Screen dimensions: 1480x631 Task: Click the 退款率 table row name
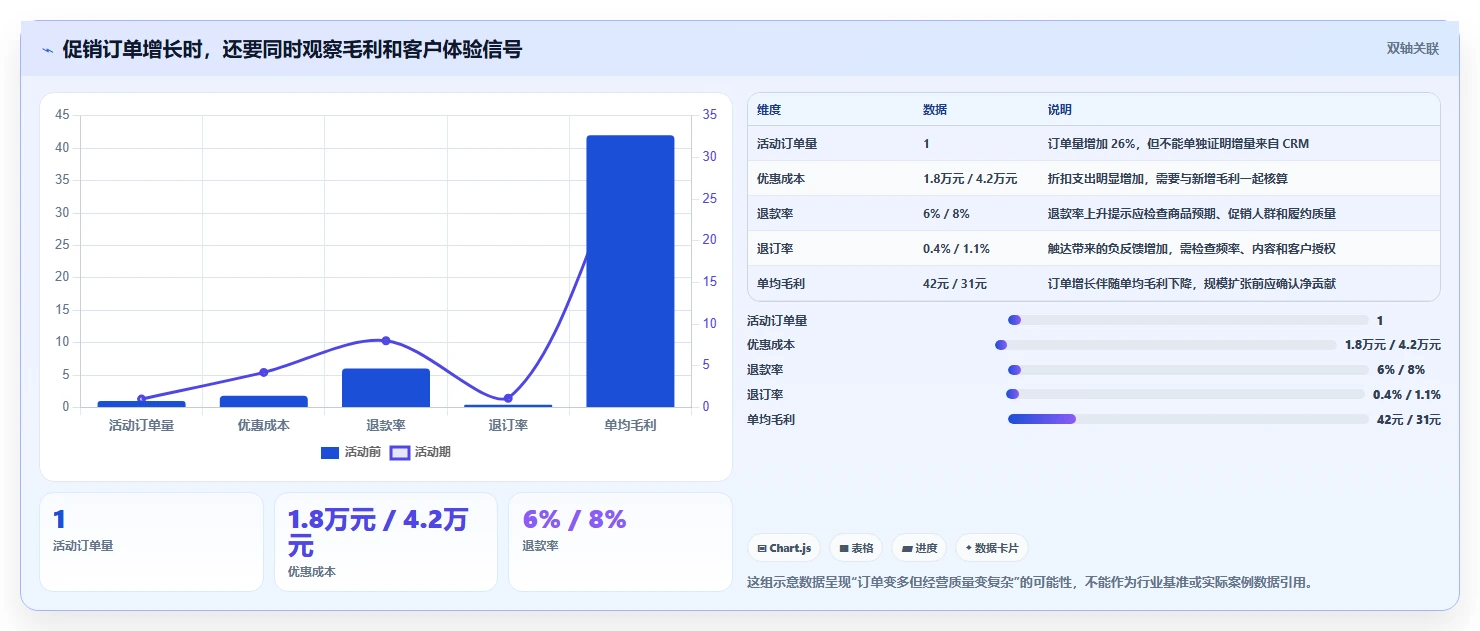tap(775, 214)
